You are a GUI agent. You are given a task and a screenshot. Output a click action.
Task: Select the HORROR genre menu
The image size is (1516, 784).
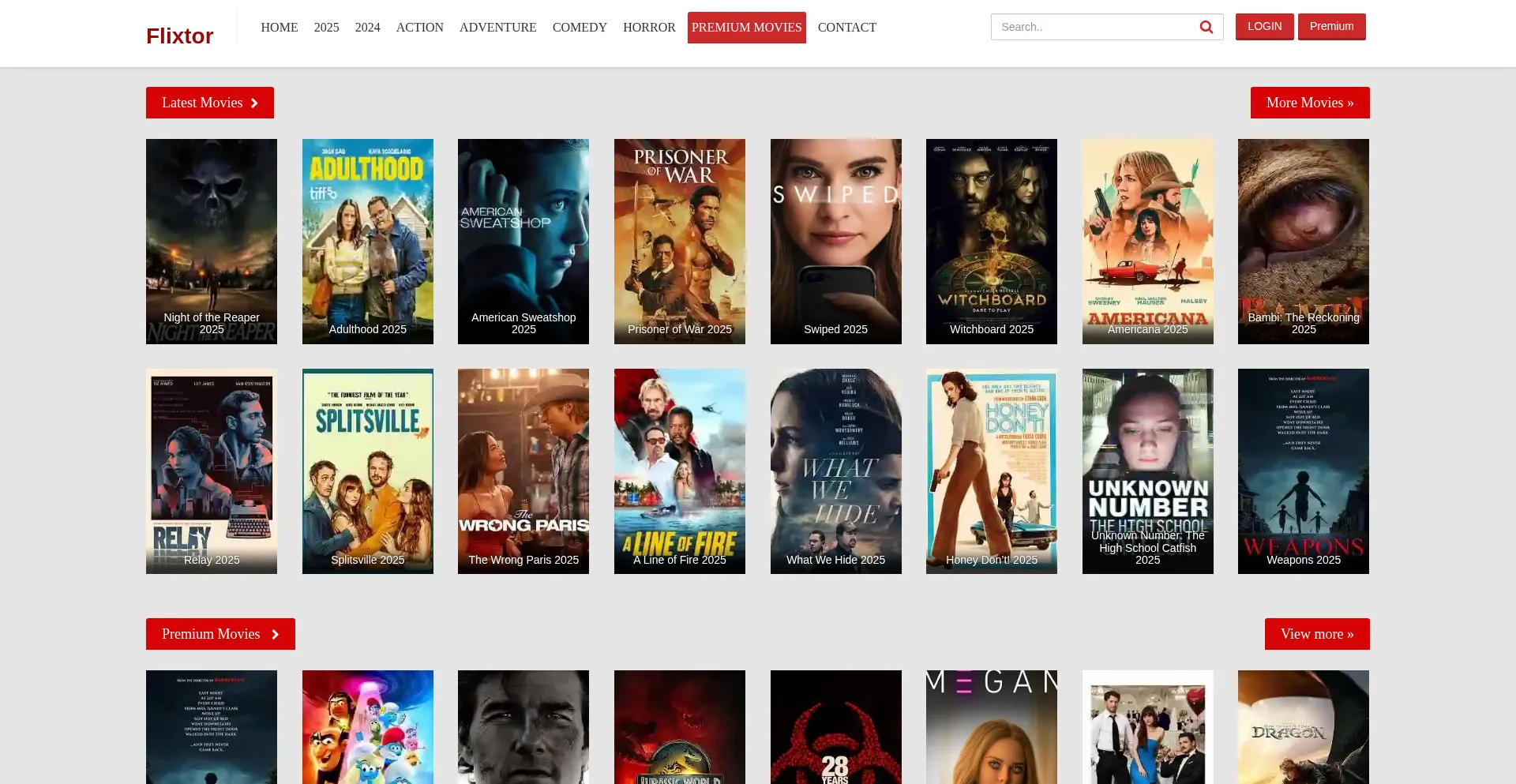pyautogui.click(x=649, y=28)
